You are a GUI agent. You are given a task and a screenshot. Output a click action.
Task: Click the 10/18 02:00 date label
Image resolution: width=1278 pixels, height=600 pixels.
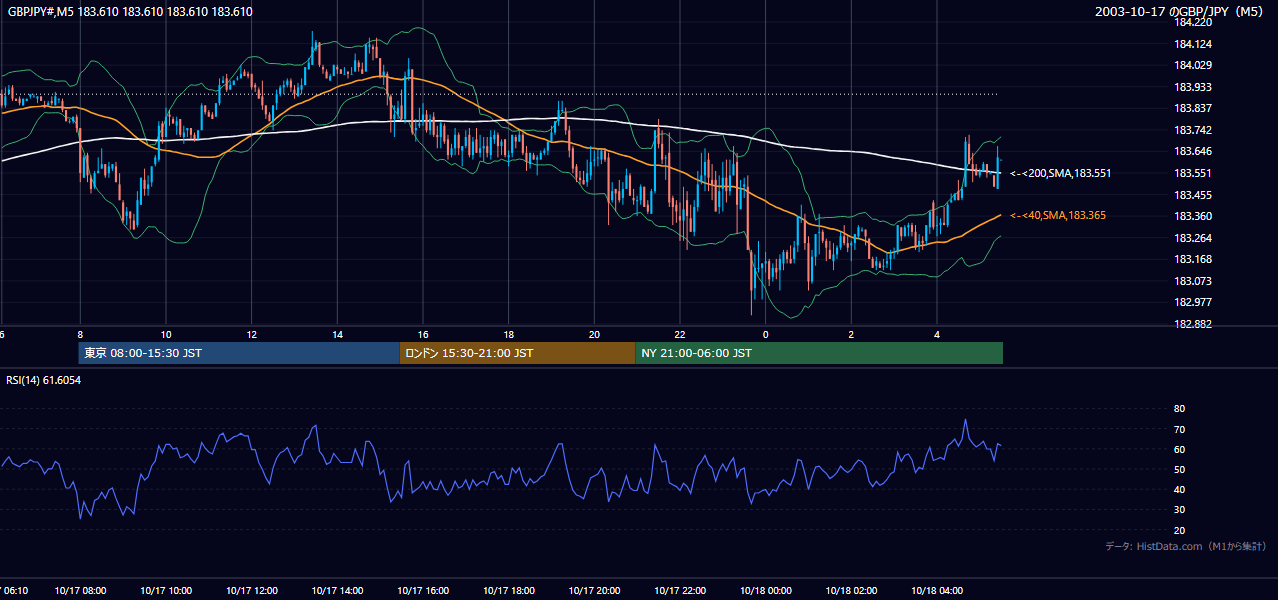click(x=851, y=591)
